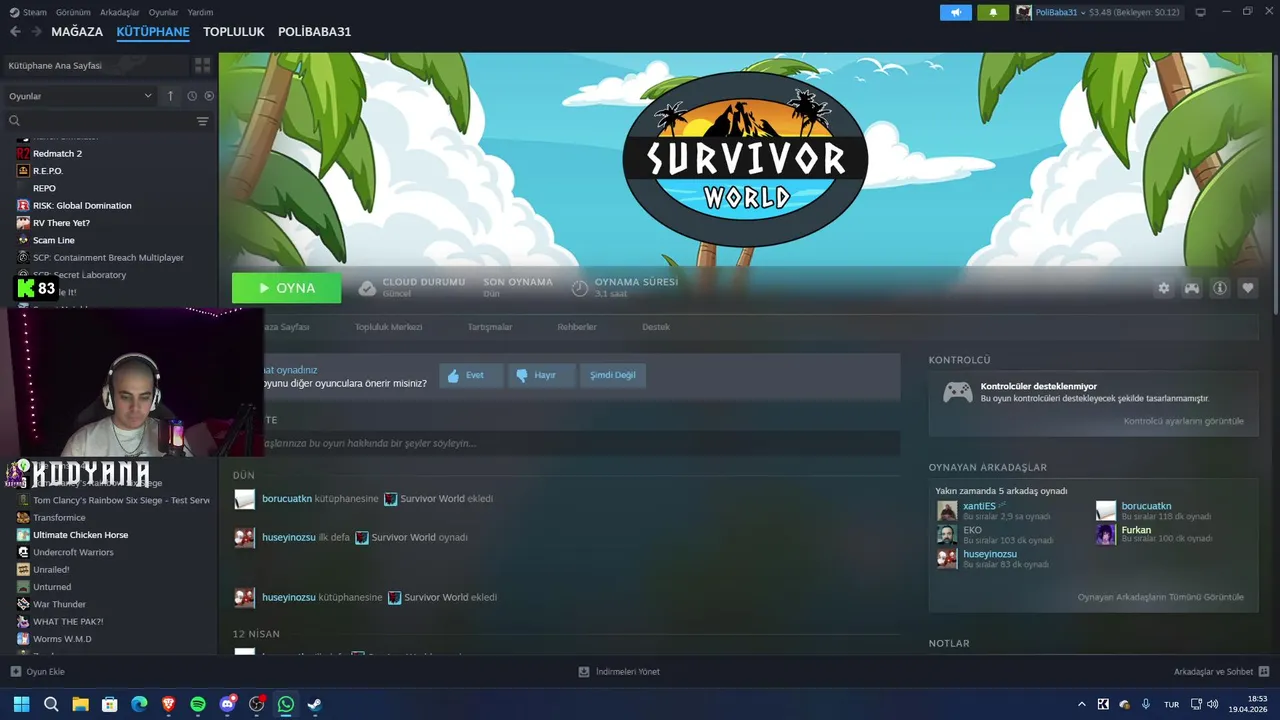The width and height of the screenshot is (1280, 720).
Task: Decline recommendation with Hayır
Action: [x=541, y=376]
